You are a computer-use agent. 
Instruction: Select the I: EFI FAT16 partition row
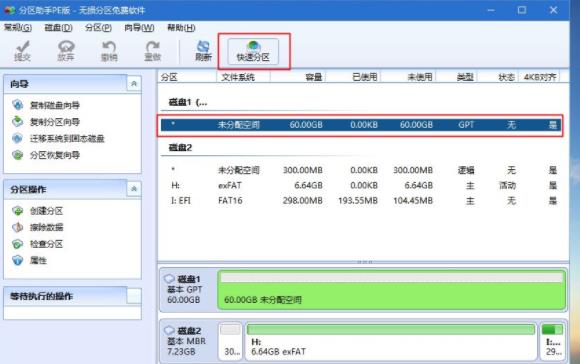pyautogui.click(x=360, y=200)
